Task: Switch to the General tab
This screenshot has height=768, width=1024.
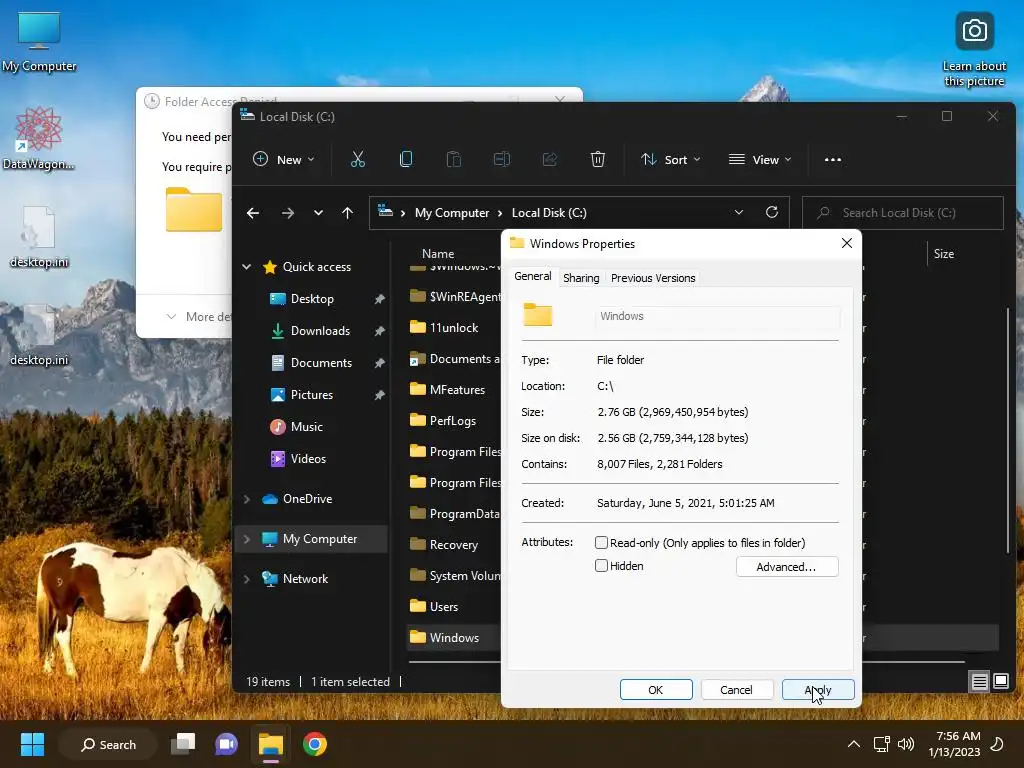Action: (x=532, y=276)
